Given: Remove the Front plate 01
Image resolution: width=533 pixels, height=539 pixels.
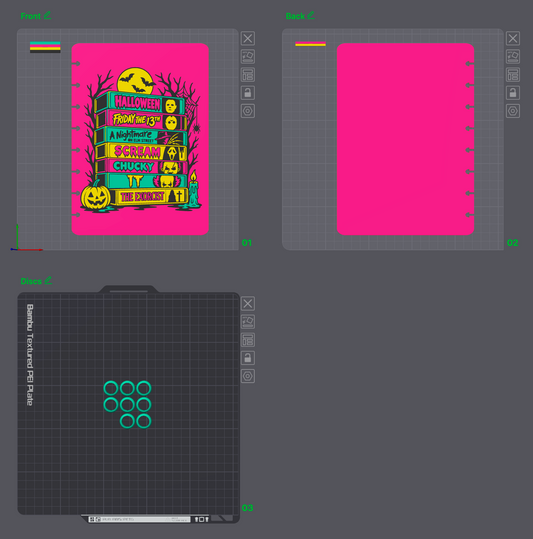Looking at the screenshot, I should tap(247, 38).
